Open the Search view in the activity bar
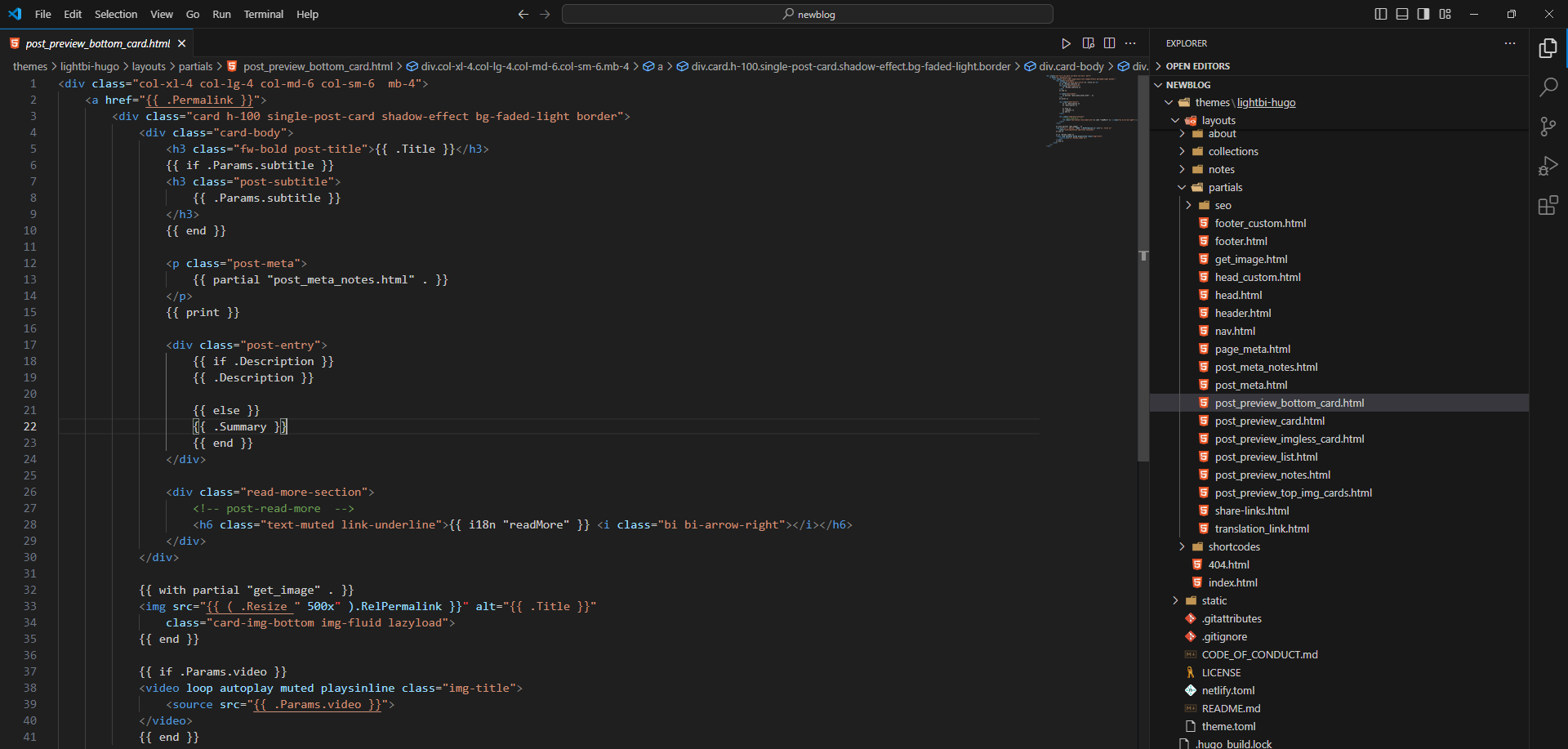This screenshot has height=749, width=1568. tap(1548, 87)
